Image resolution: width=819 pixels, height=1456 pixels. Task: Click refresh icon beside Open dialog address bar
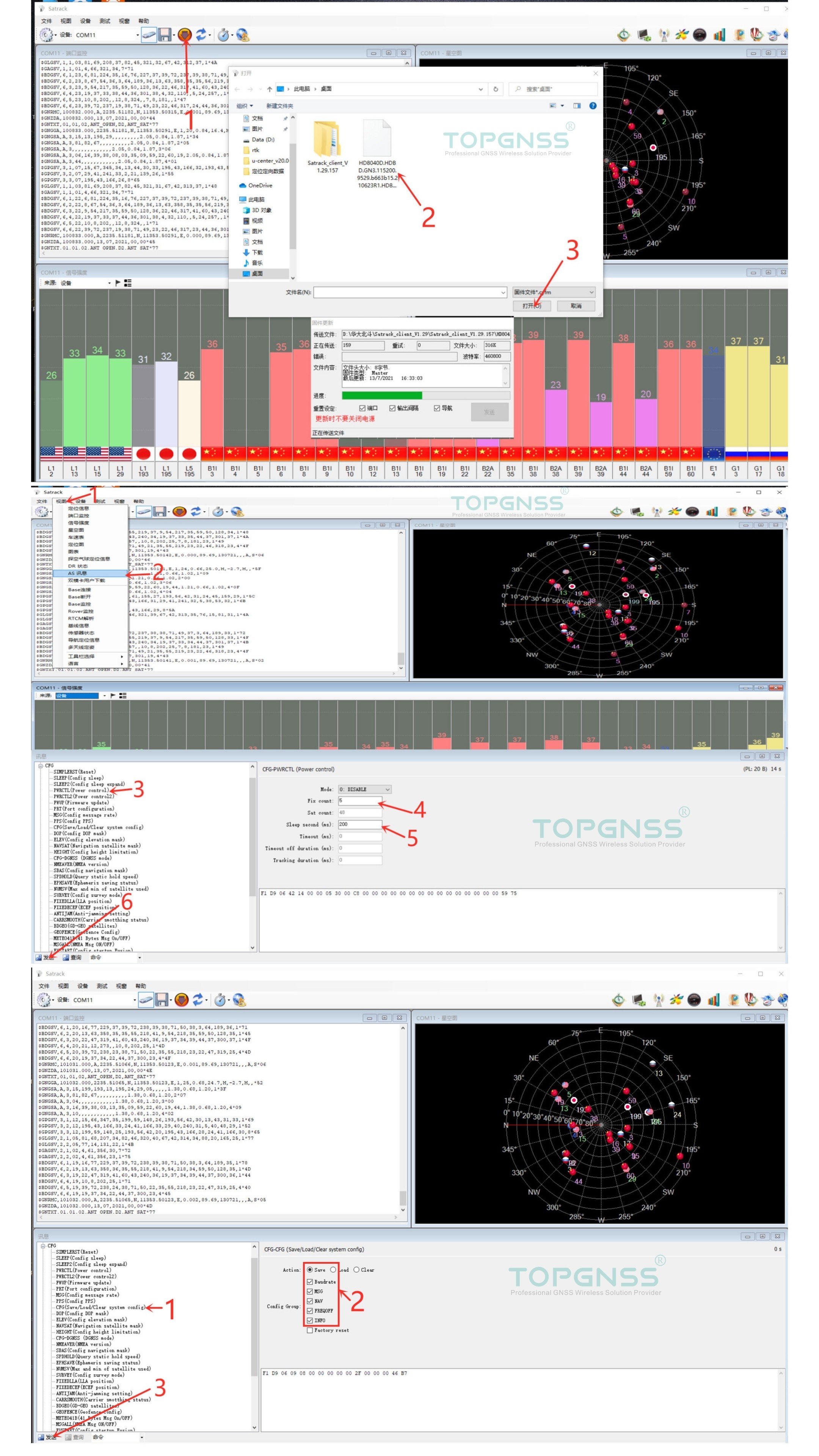(x=496, y=89)
